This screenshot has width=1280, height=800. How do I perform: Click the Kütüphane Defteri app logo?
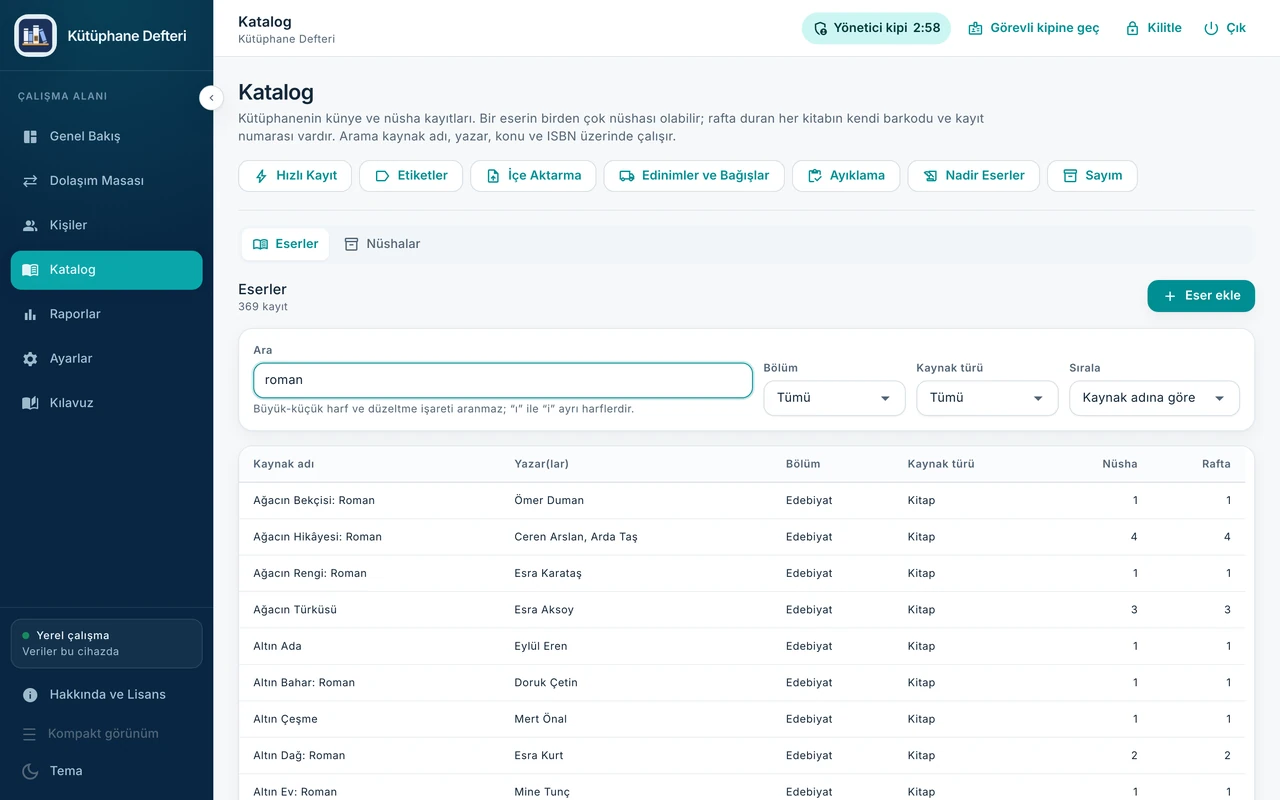click(x=35, y=35)
